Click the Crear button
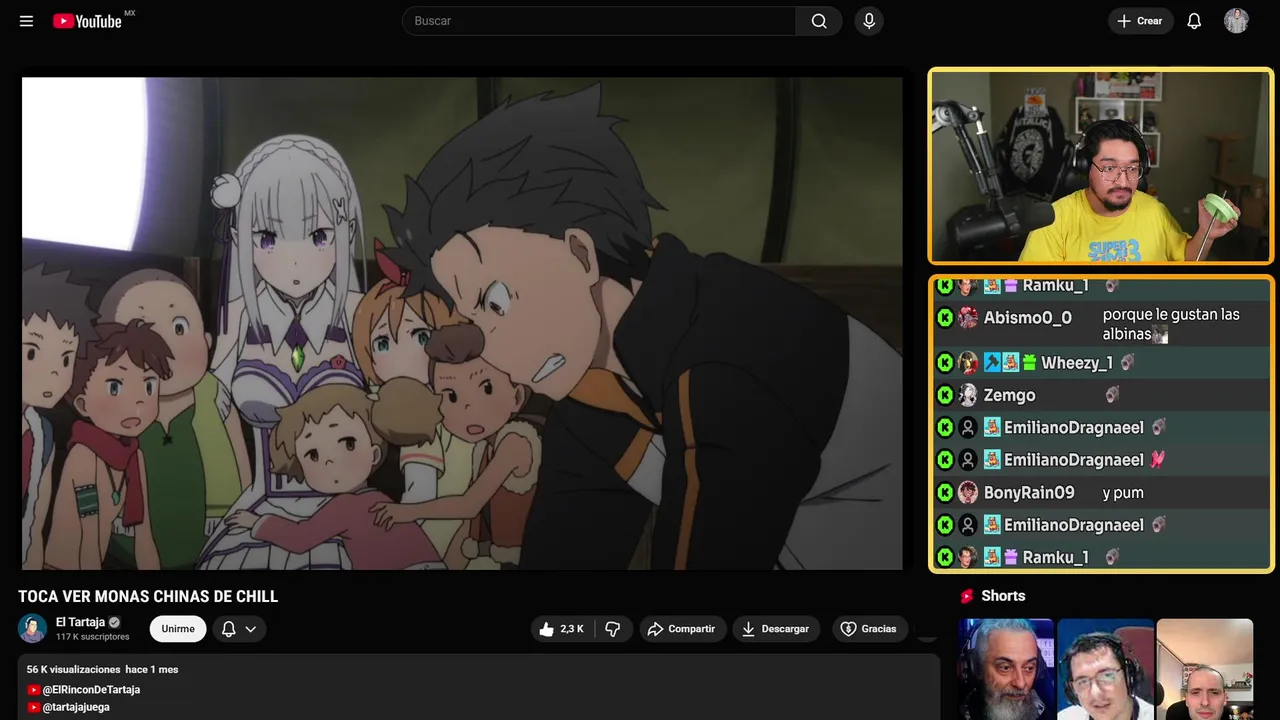The image size is (1280, 720). [1140, 21]
